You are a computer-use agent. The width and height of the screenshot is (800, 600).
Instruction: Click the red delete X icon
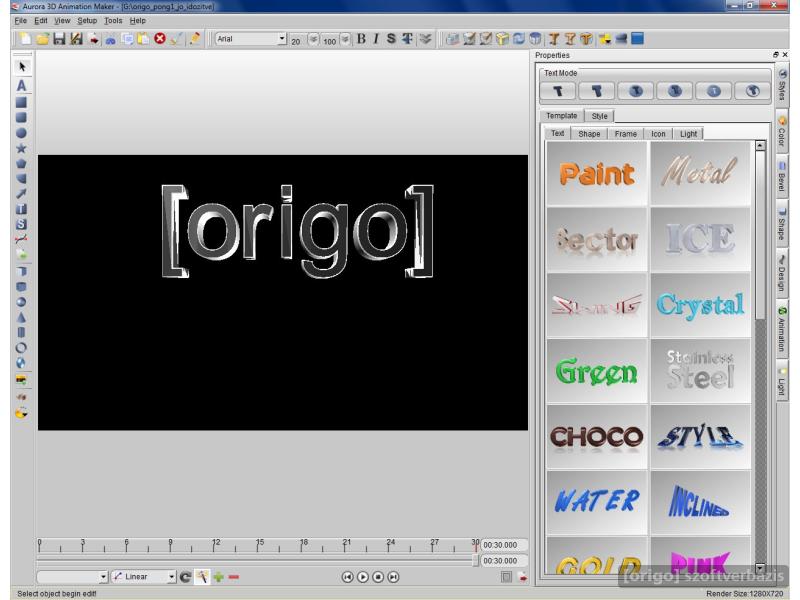pyautogui.click(x=160, y=39)
